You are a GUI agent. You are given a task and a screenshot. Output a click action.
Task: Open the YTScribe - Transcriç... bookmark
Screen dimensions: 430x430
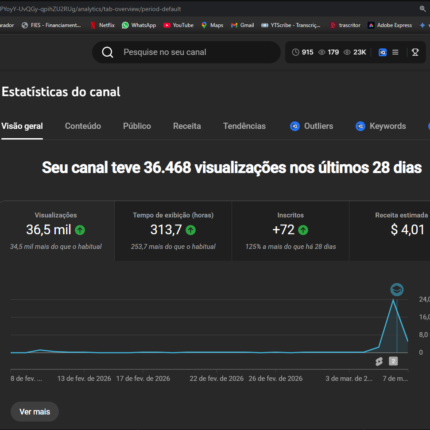pyautogui.click(x=291, y=25)
